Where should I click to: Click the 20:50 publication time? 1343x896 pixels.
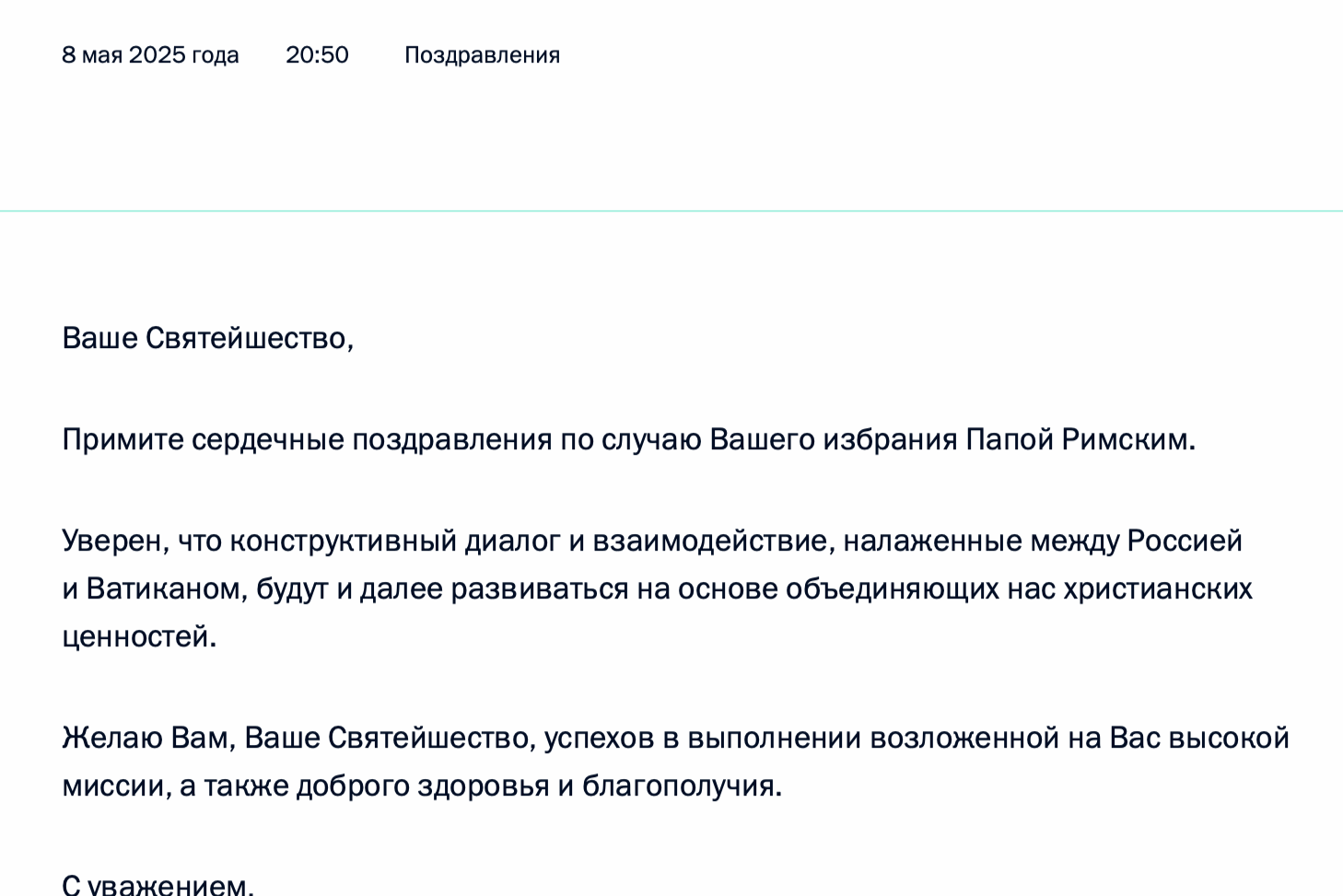(x=317, y=55)
